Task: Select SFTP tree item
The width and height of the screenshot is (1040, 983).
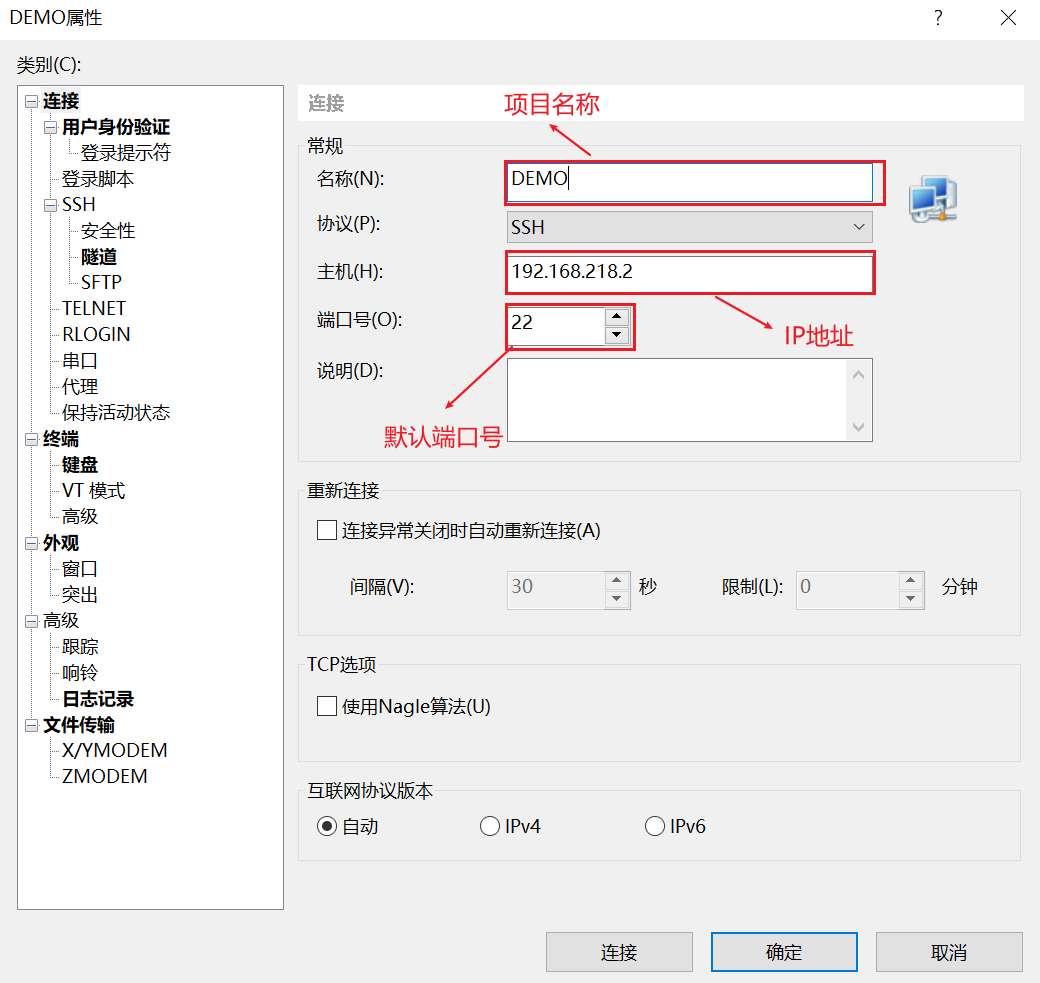Action: [101, 283]
